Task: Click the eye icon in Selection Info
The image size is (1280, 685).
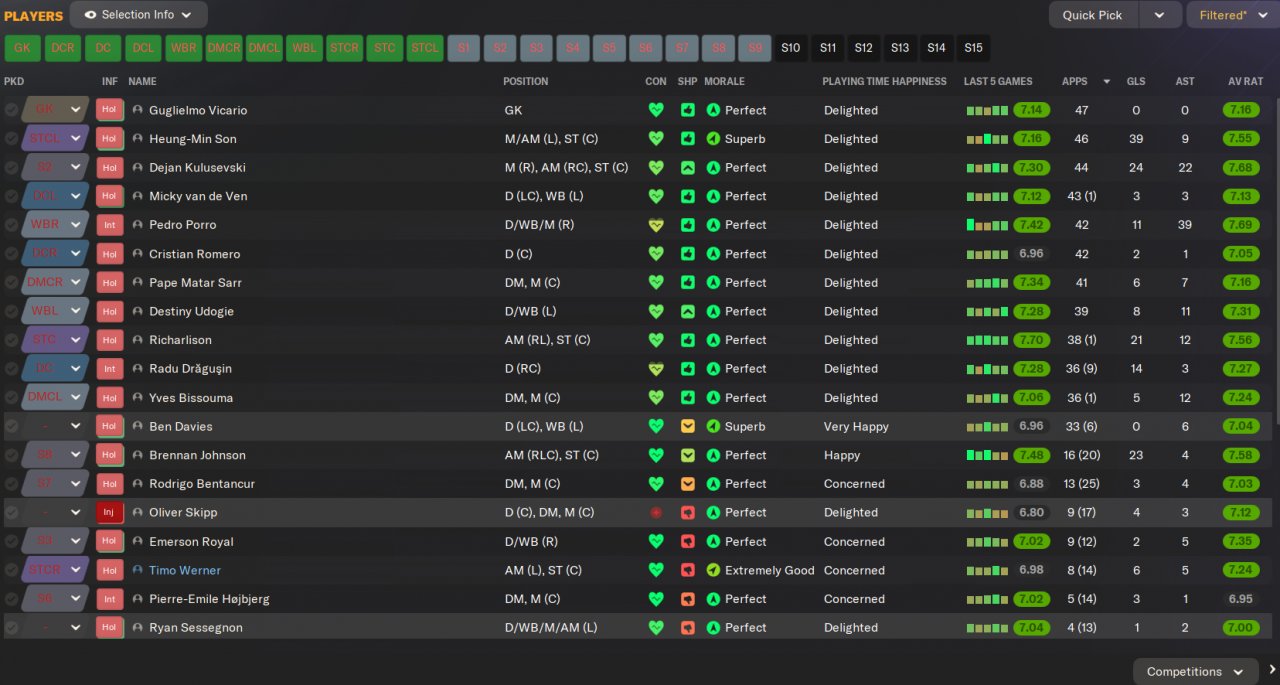Action: point(90,15)
